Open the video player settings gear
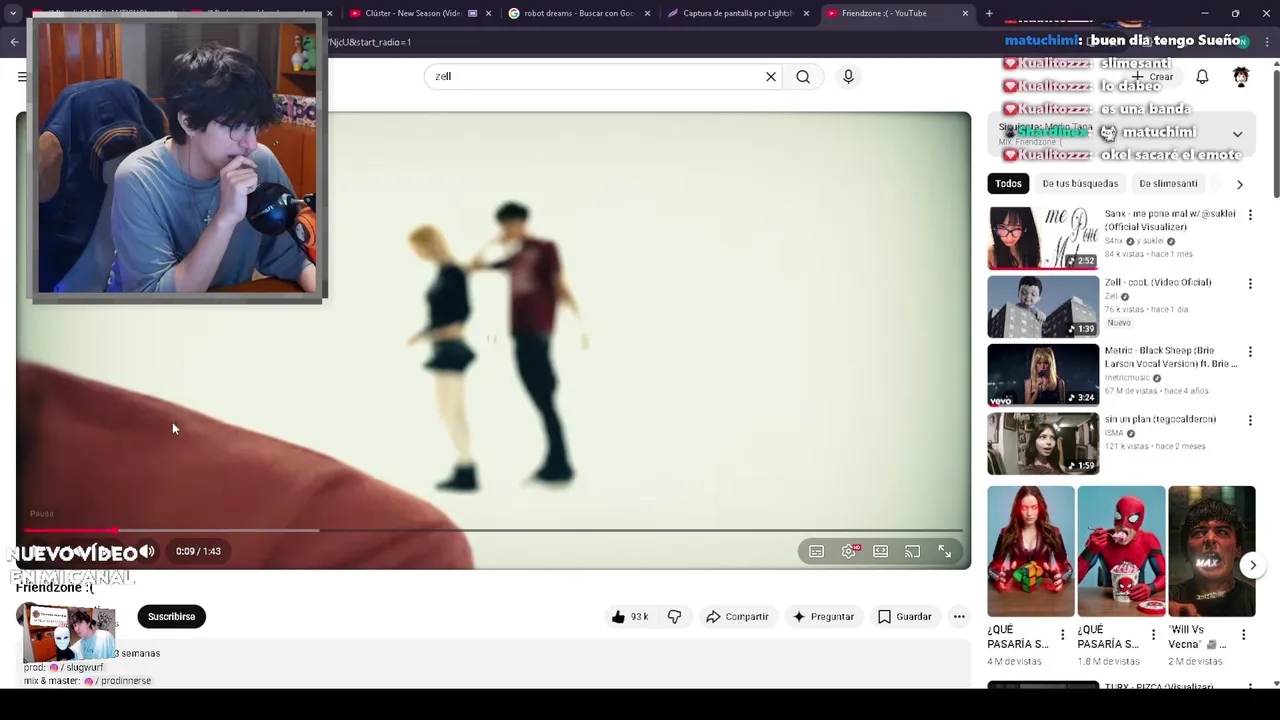This screenshot has height=720, width=1280. 849,551
